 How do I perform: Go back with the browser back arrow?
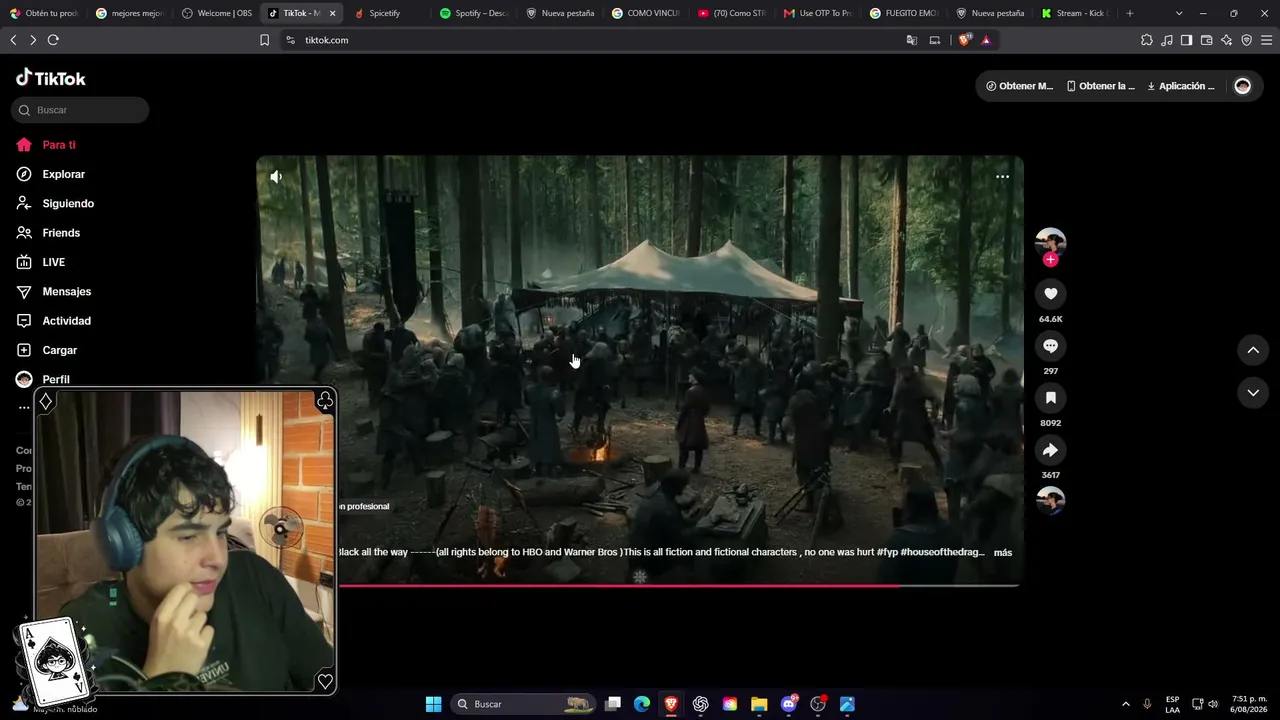click(13, 40)
